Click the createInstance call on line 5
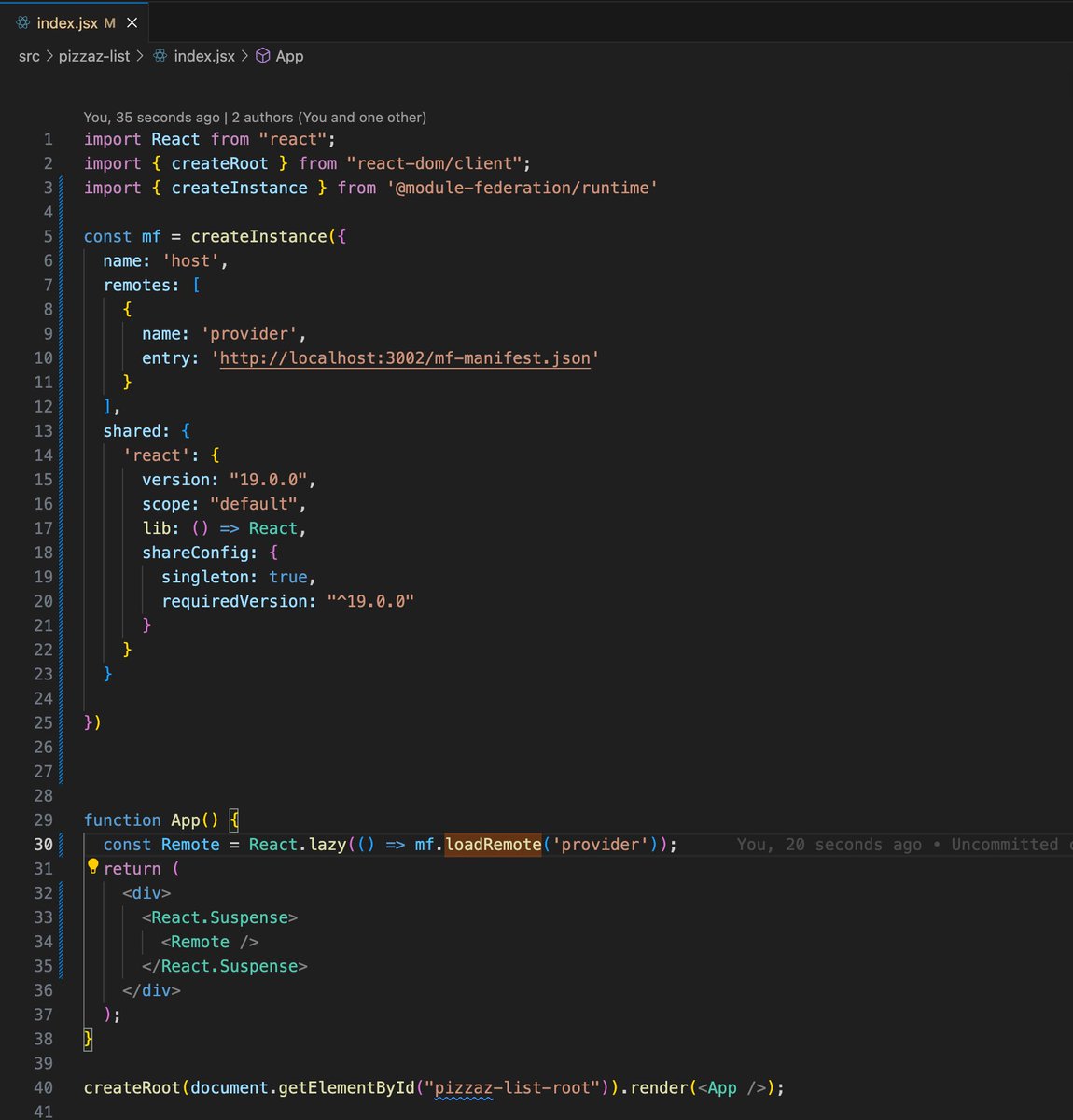1073x1120 pixels. [x=259, y=237]
